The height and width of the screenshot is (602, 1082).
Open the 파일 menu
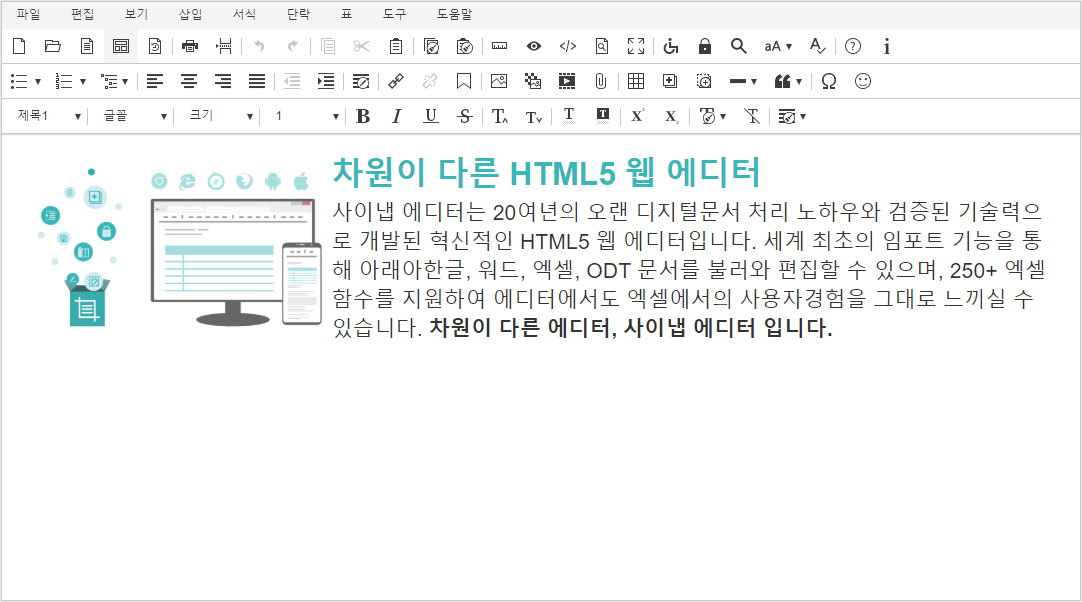coord(28,14)
